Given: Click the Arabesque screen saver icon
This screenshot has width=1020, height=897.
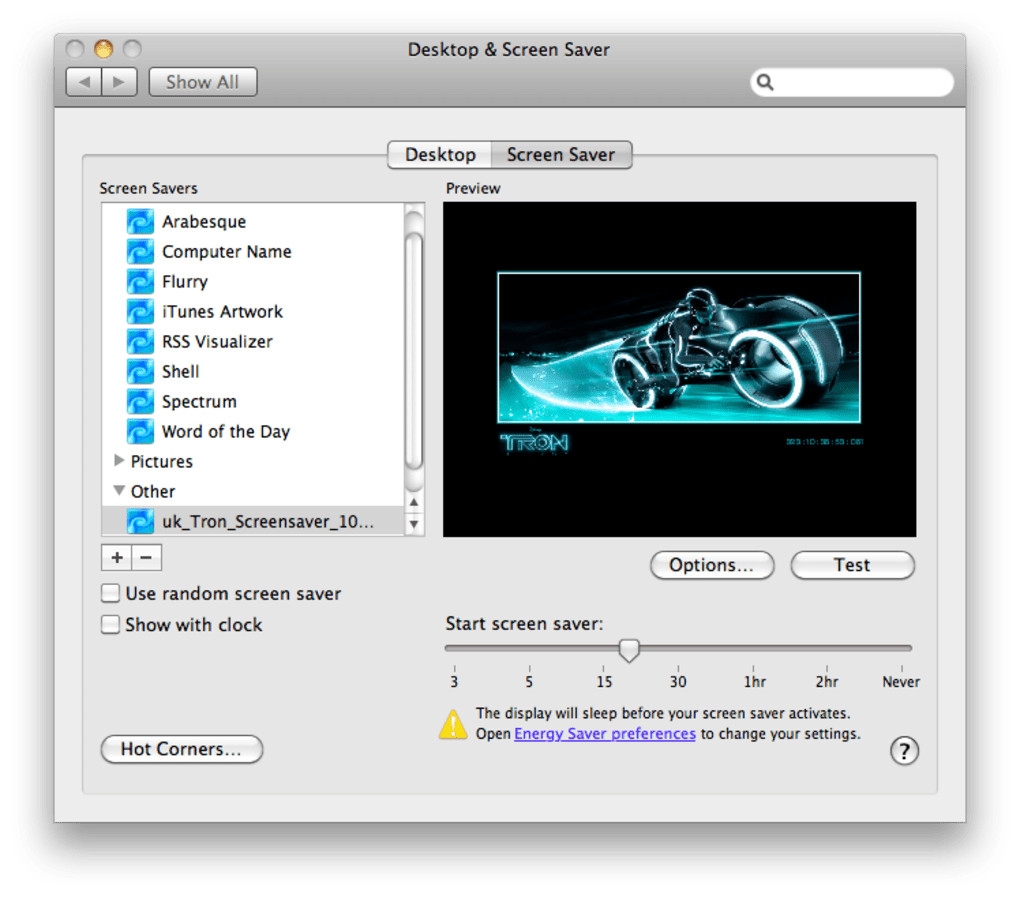Looking at the screenshot, I should click(x=140, y=222).
